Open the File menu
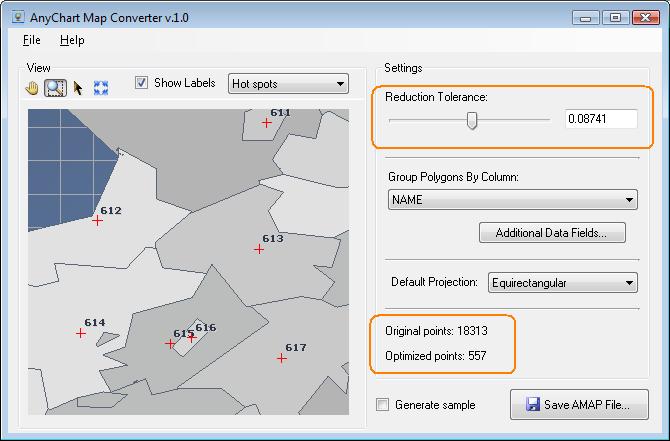 click(x=31, y=40)
